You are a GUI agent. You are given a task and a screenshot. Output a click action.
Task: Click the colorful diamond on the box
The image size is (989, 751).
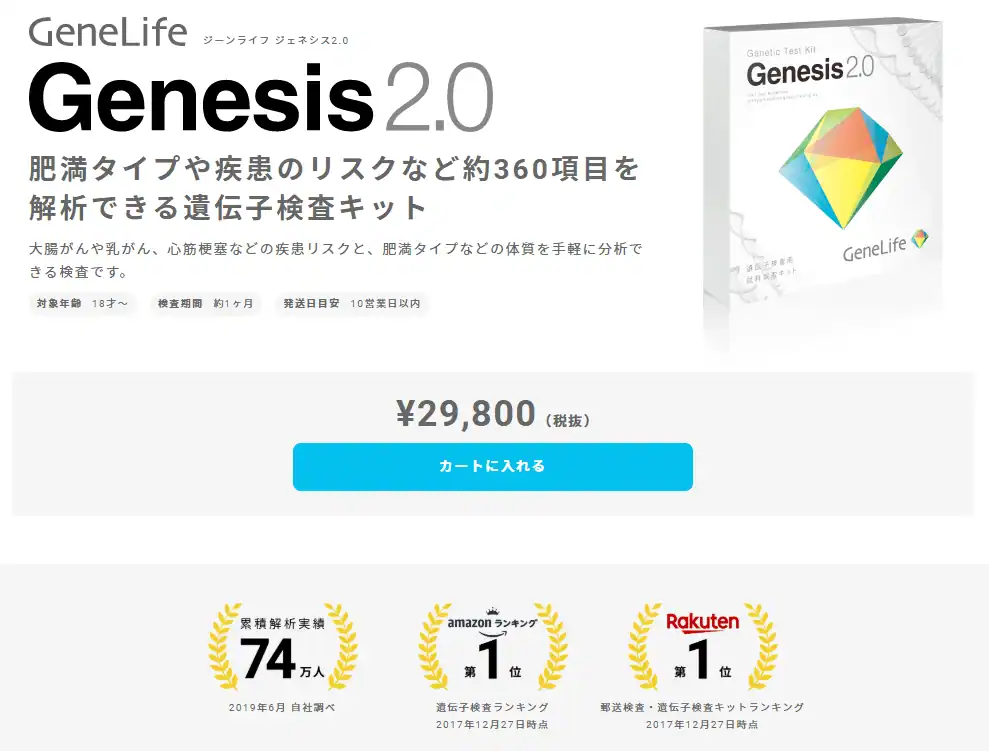pos(841,167)
